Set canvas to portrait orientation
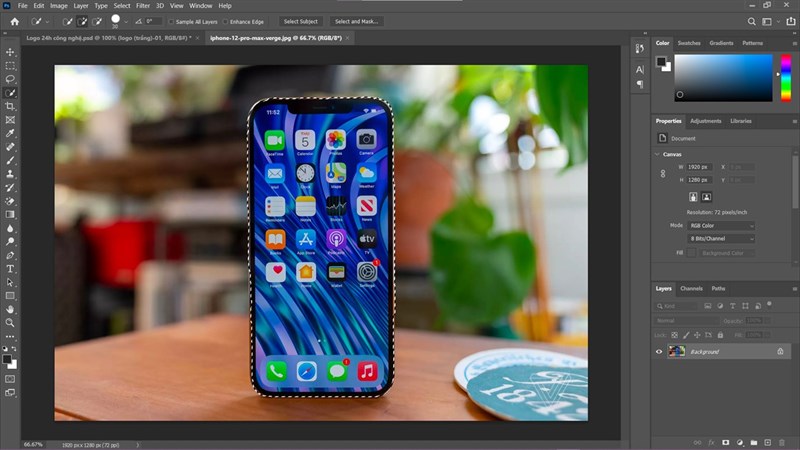 [x=693, y=197]
